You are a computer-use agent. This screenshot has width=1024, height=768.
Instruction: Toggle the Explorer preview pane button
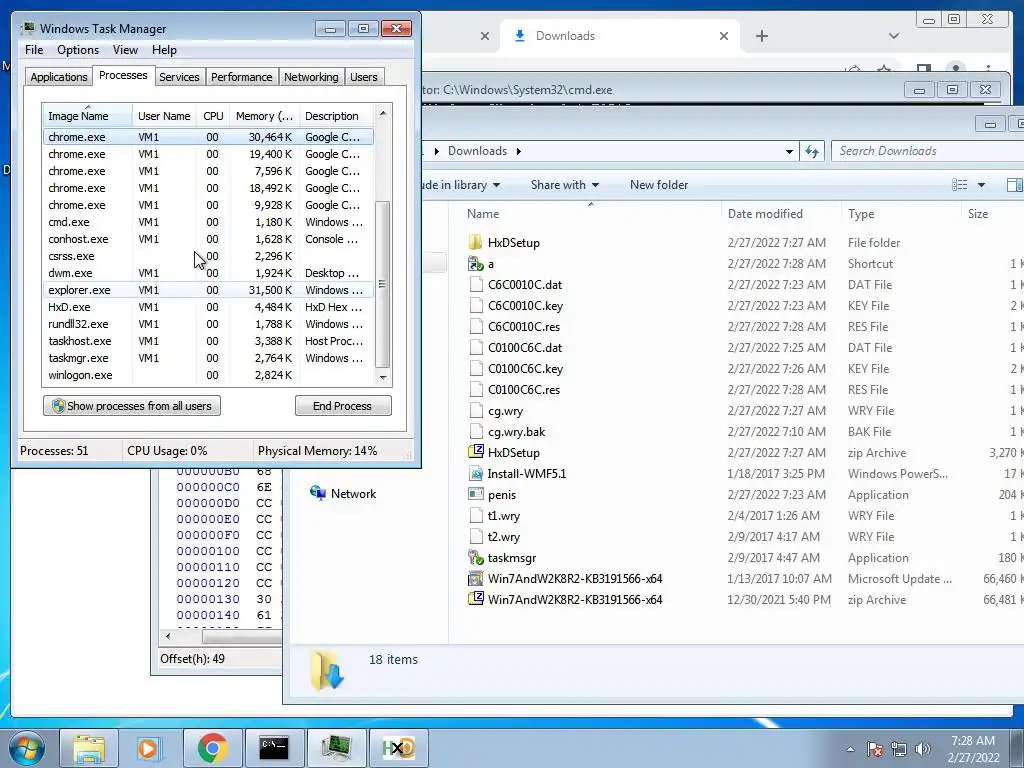tap(1015, 185)
